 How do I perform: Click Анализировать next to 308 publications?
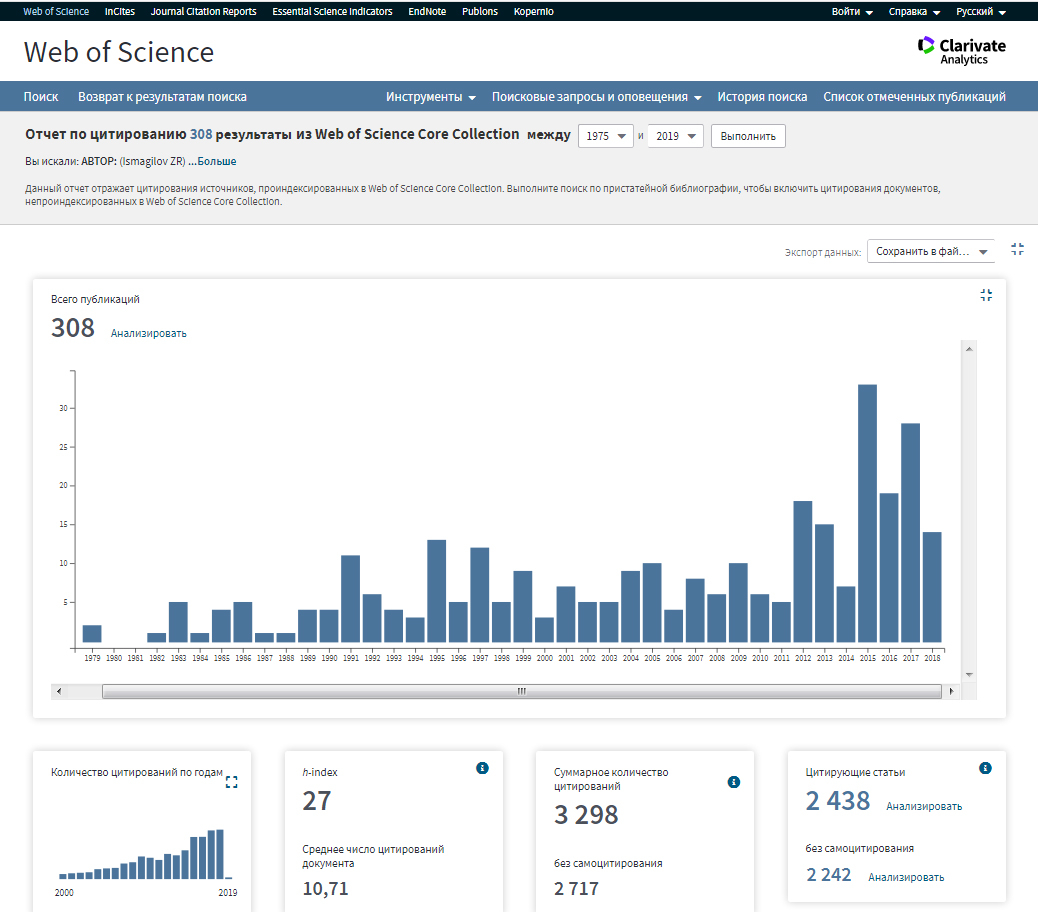(148, 334)
